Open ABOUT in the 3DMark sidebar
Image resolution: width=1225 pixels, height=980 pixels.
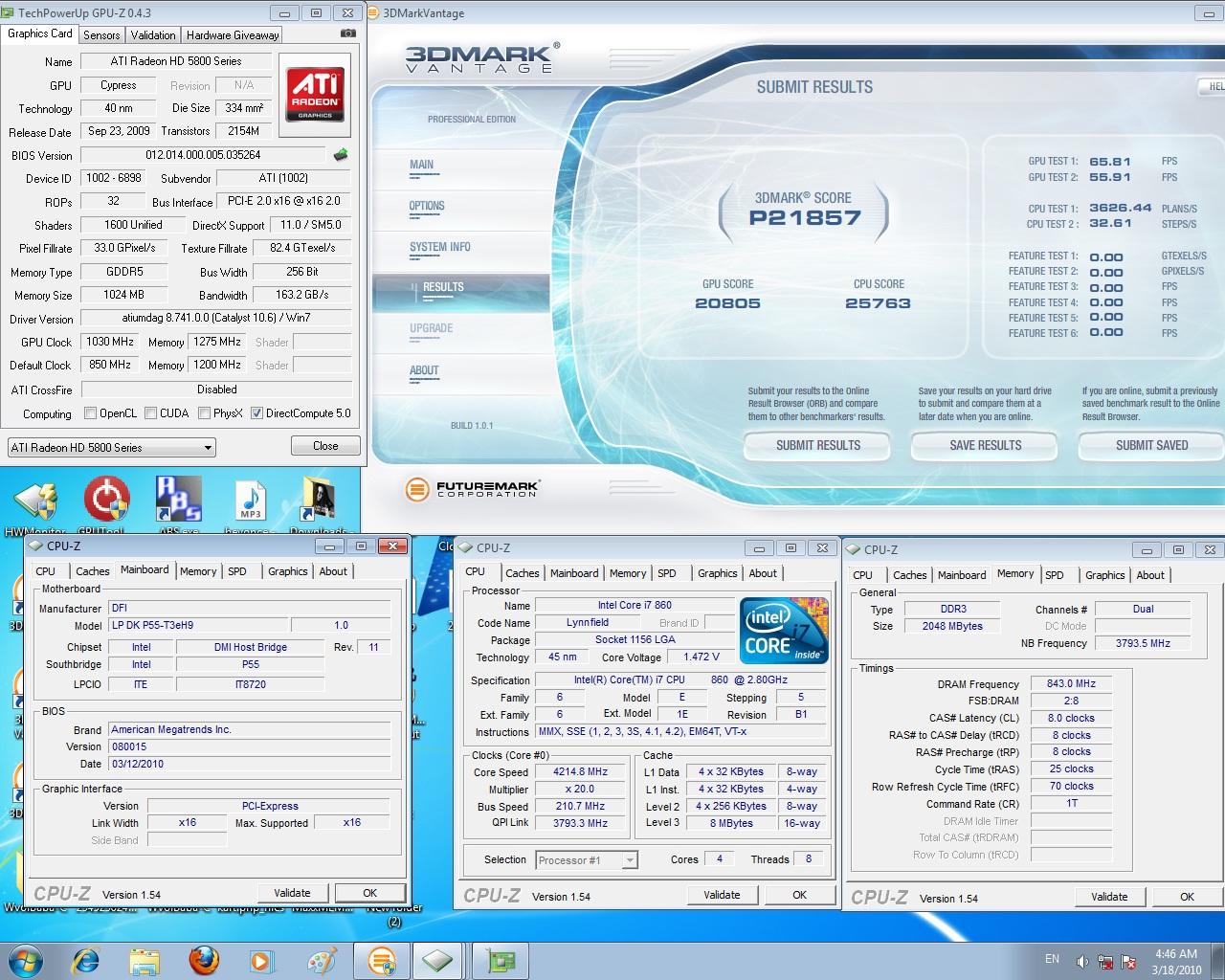click(x=424, y=370)
